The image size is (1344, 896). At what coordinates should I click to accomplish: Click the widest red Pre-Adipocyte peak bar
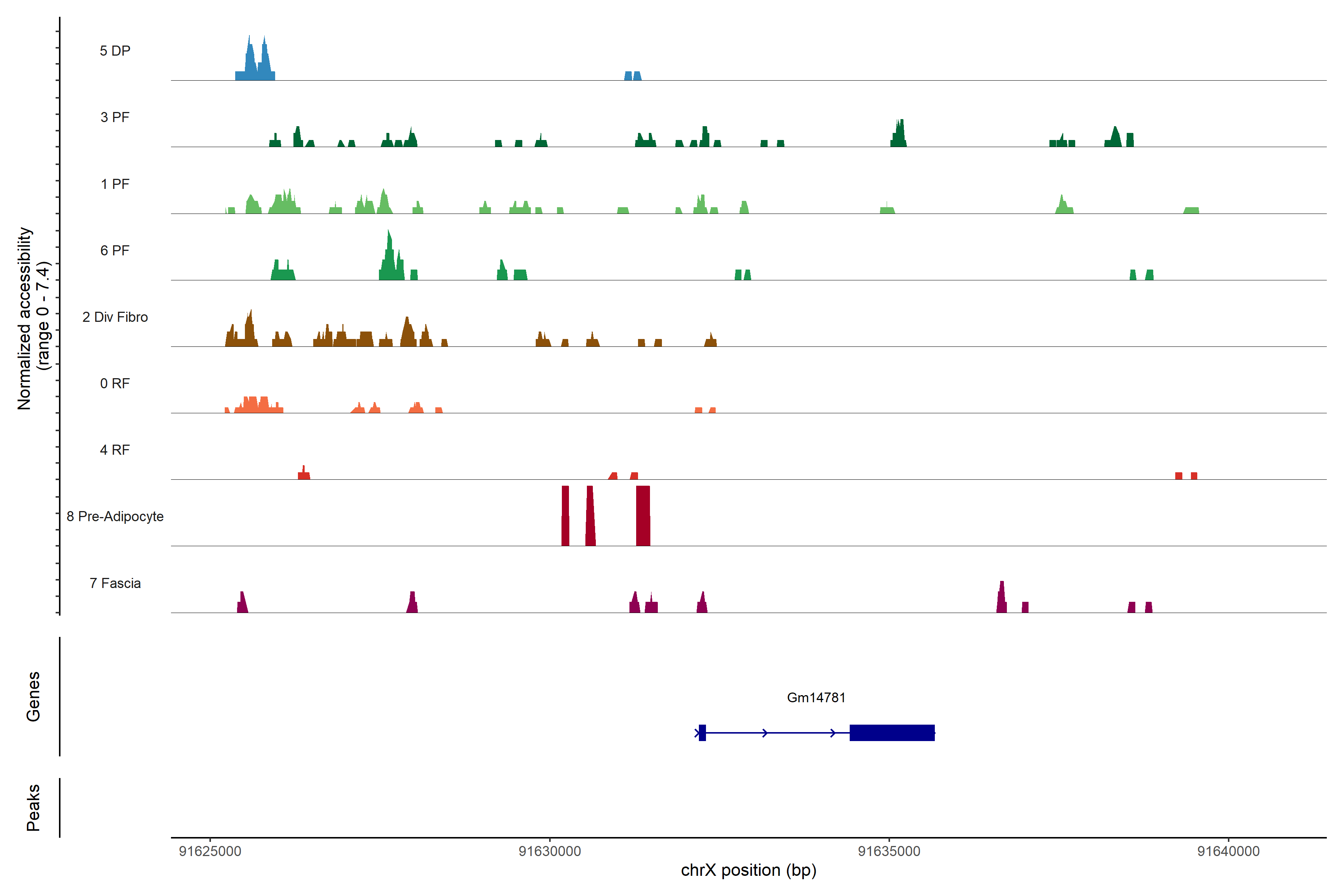[643, 516]
